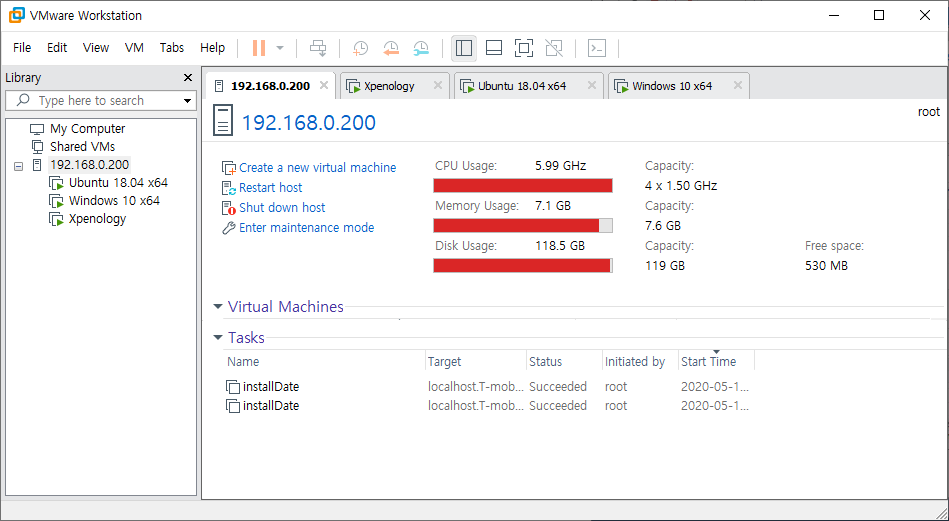Image resolution: width=949 pixels, height=521 pixels.
Task: Click the restart host icon
Action: (229, 188)
